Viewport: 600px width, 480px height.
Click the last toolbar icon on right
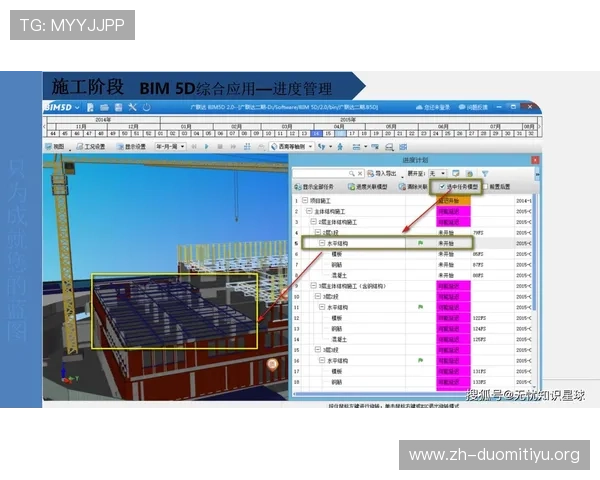pos(403,147)
